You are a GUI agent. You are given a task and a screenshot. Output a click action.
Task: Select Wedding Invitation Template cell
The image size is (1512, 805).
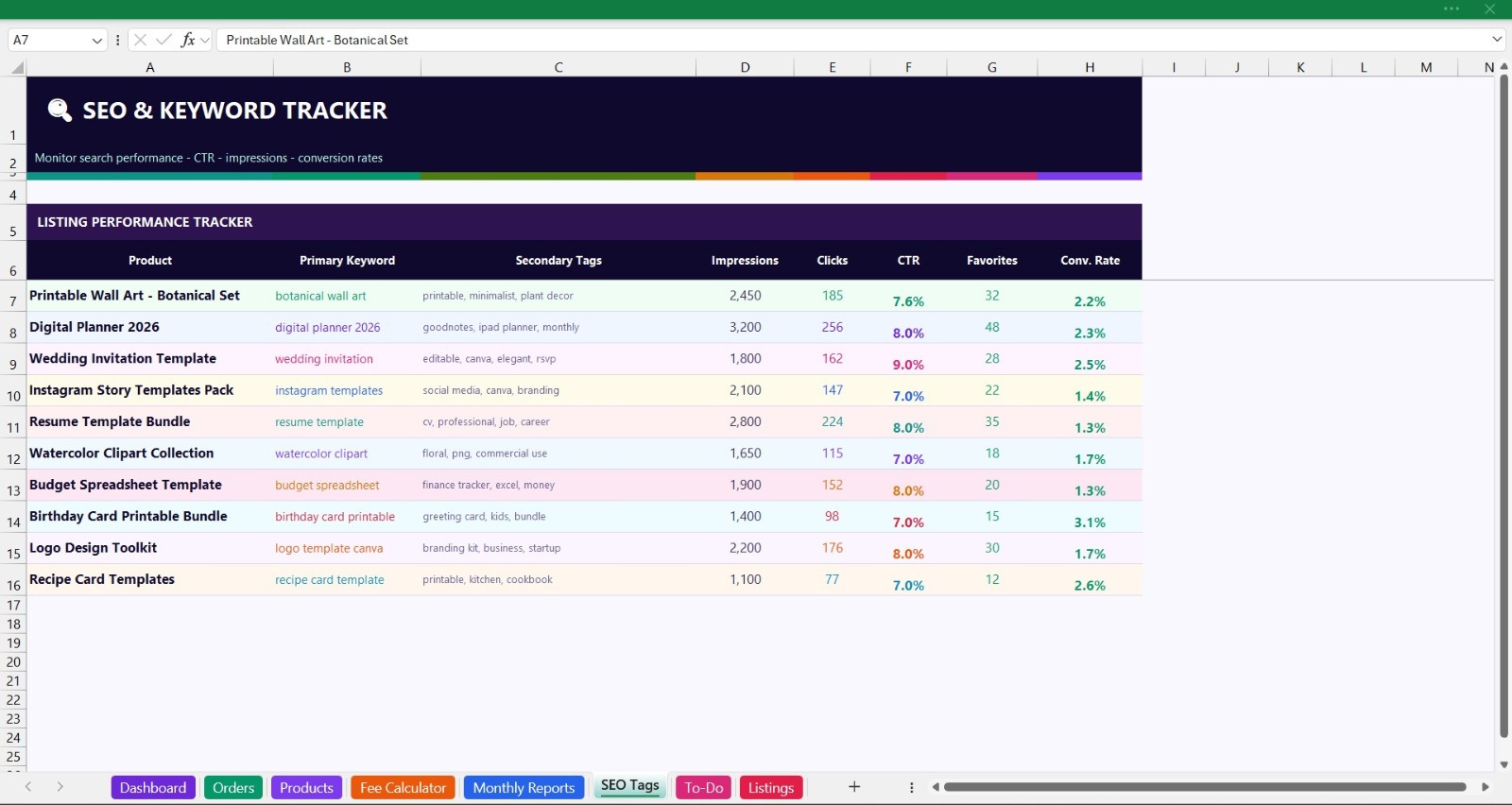[150, 359]
